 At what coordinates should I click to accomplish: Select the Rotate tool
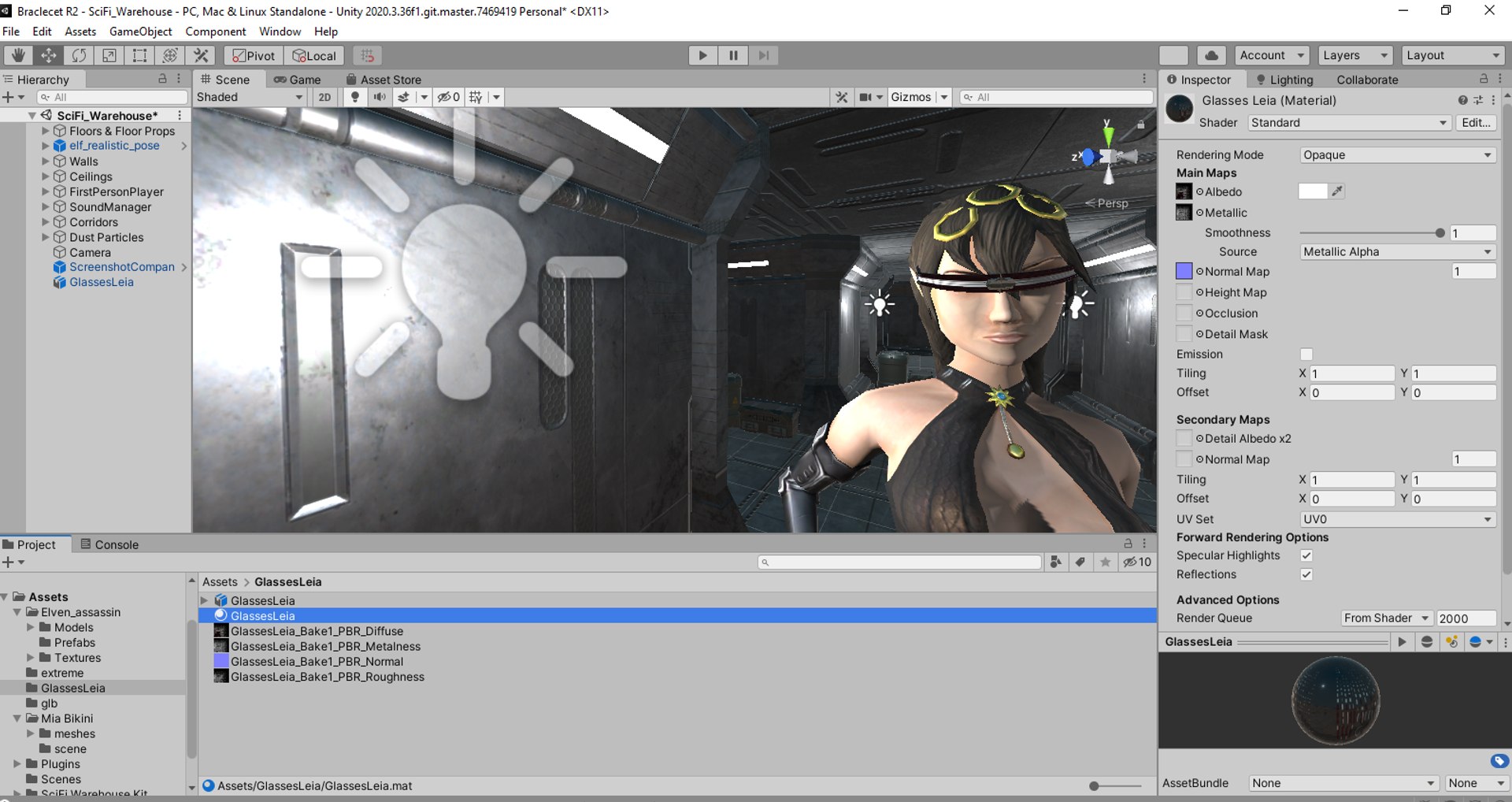pyautogui.click(x=79, y=55)
